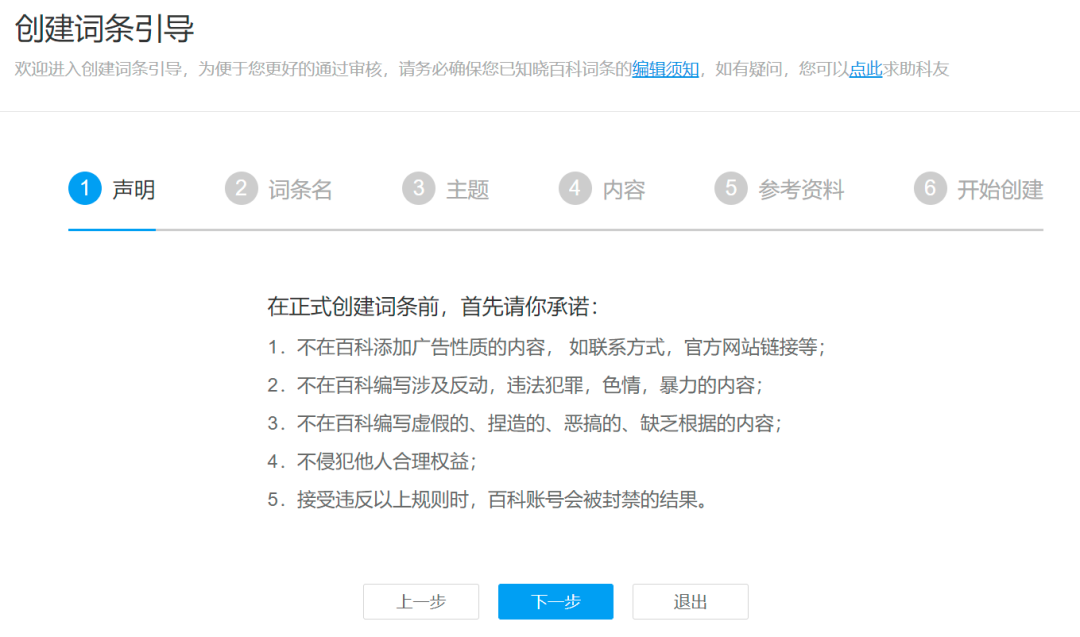Switch to the 声明 step label
This screenshot has width=1080, height=637.
(x=134, y=189)
